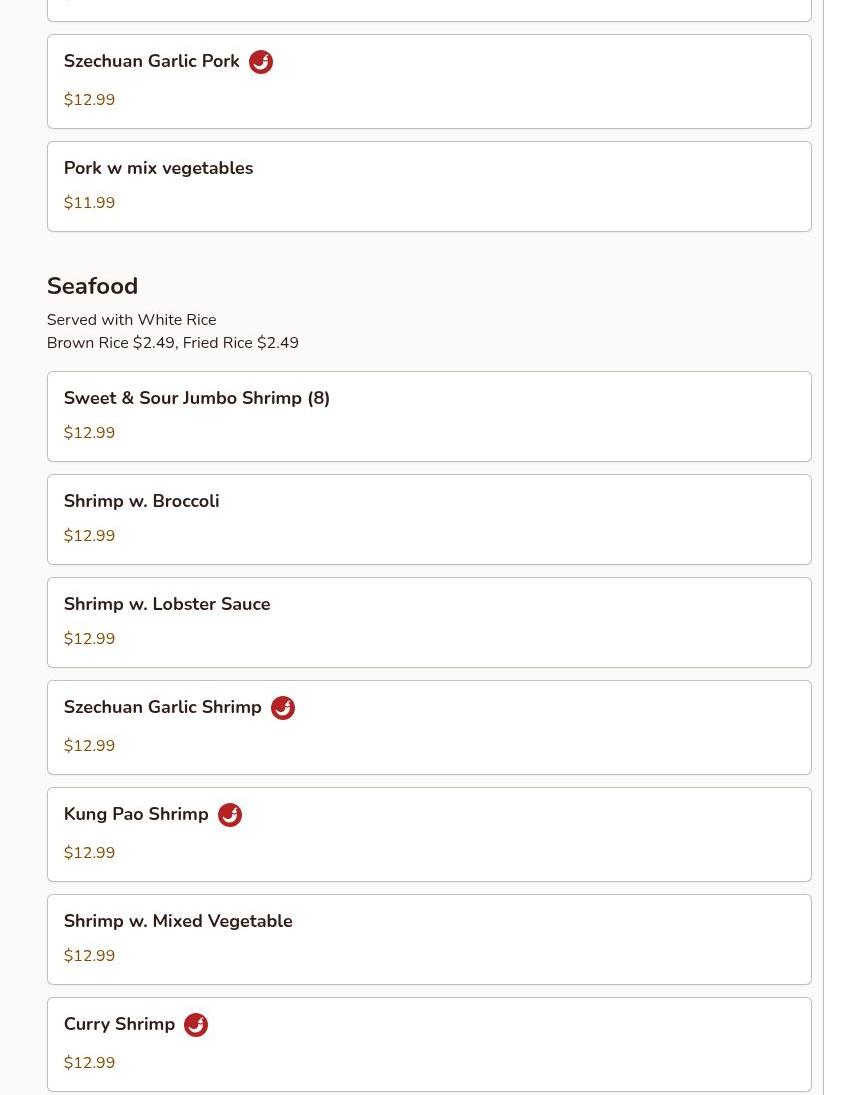The height and width of the screenshot is (1095, 844).
Task: Click spicy chili icon beside Szechuan Garlic Shrimp
Action: pos(283,708)
